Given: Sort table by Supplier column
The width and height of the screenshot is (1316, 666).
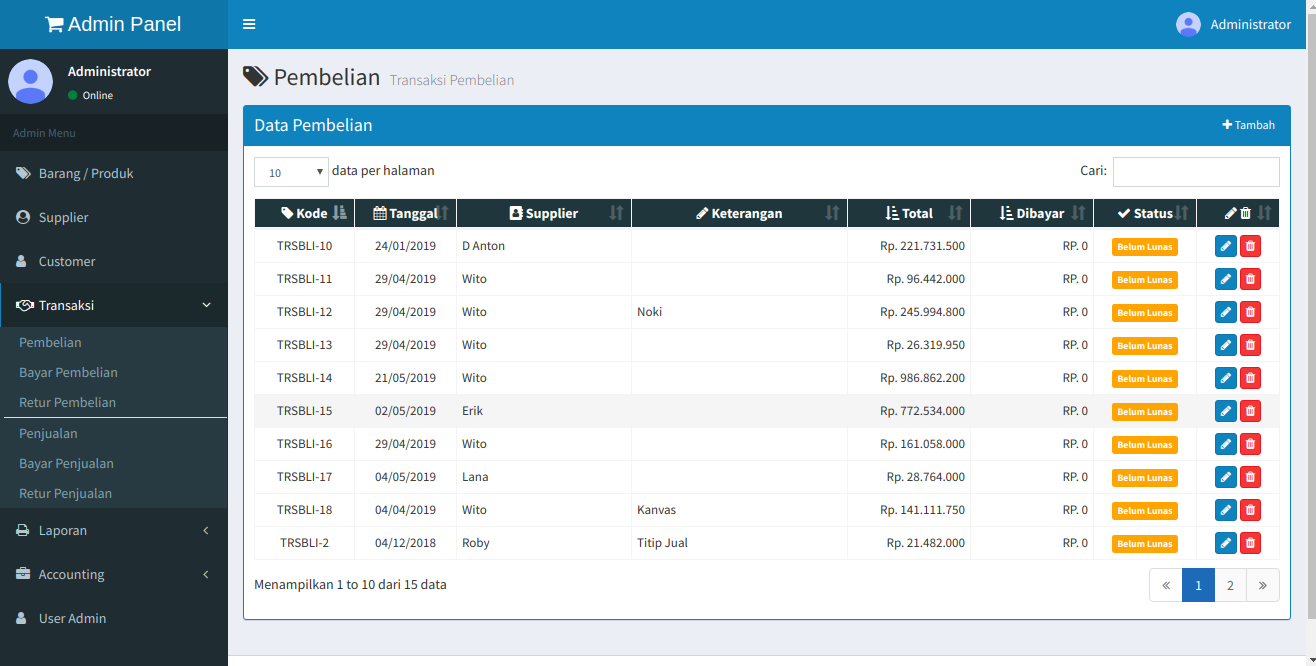Looking at the screenshot, I should 544,213.
